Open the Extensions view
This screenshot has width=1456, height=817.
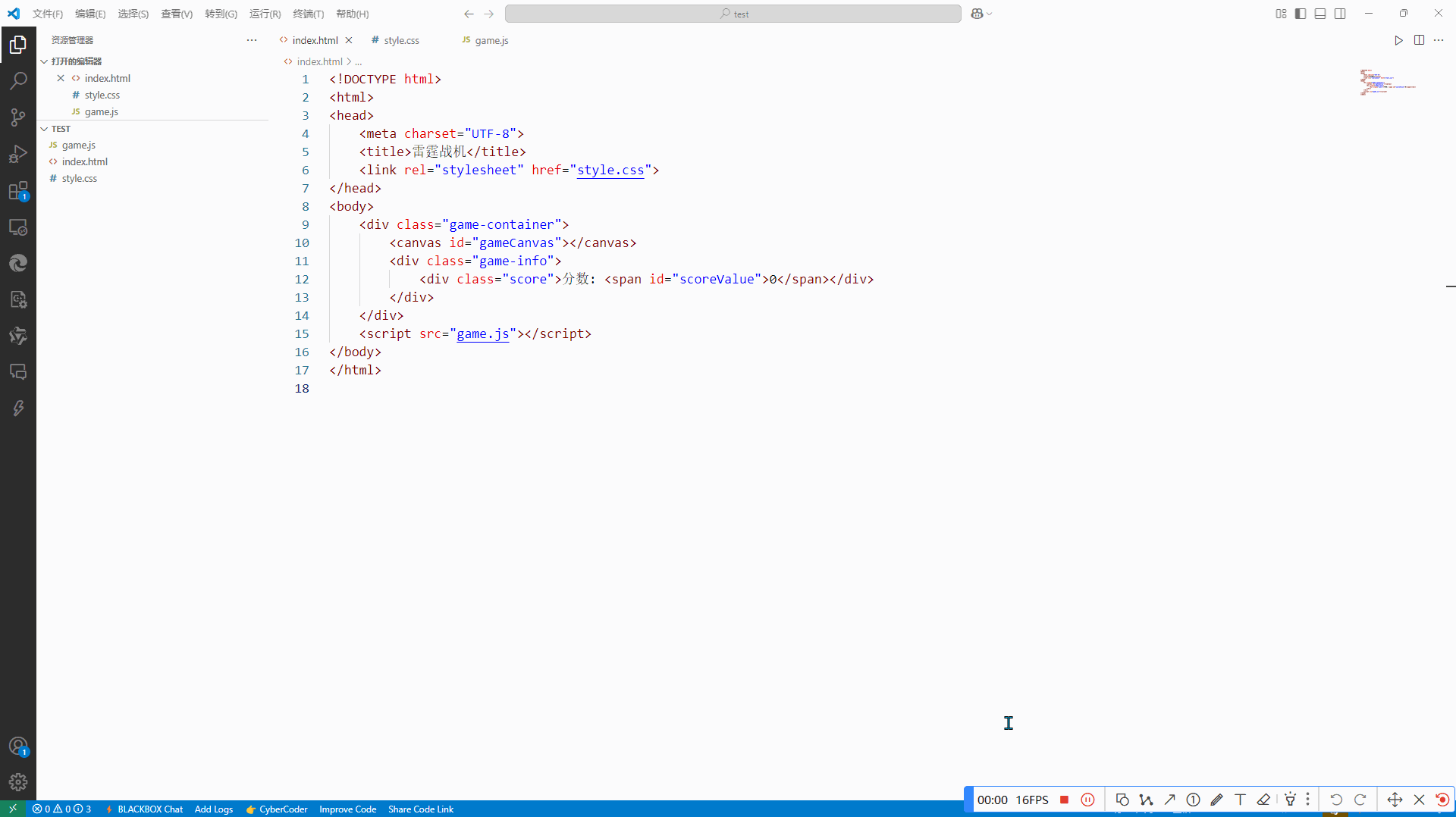click(x=18, y=191)
